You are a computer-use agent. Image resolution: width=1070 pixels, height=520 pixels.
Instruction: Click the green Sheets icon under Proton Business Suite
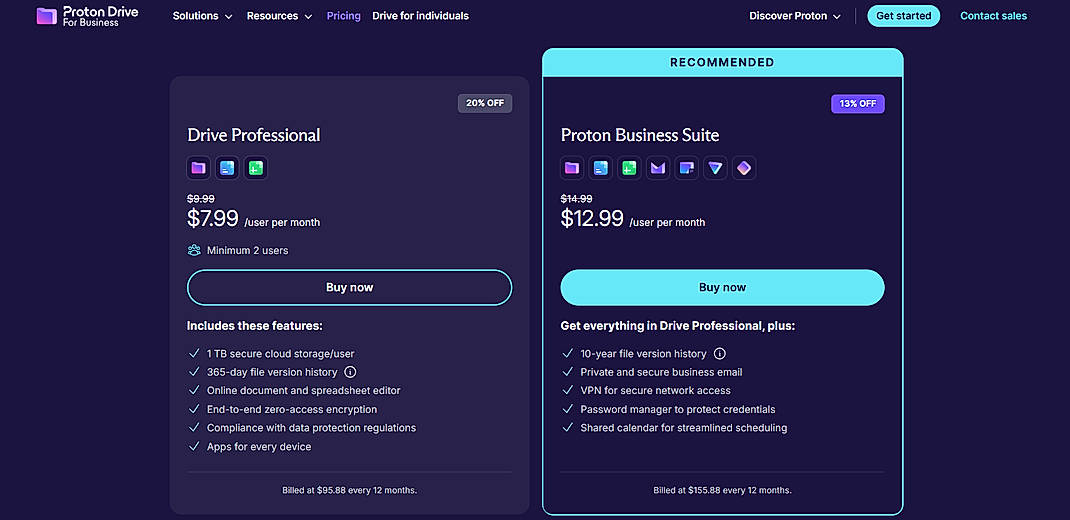click(629, 168)
